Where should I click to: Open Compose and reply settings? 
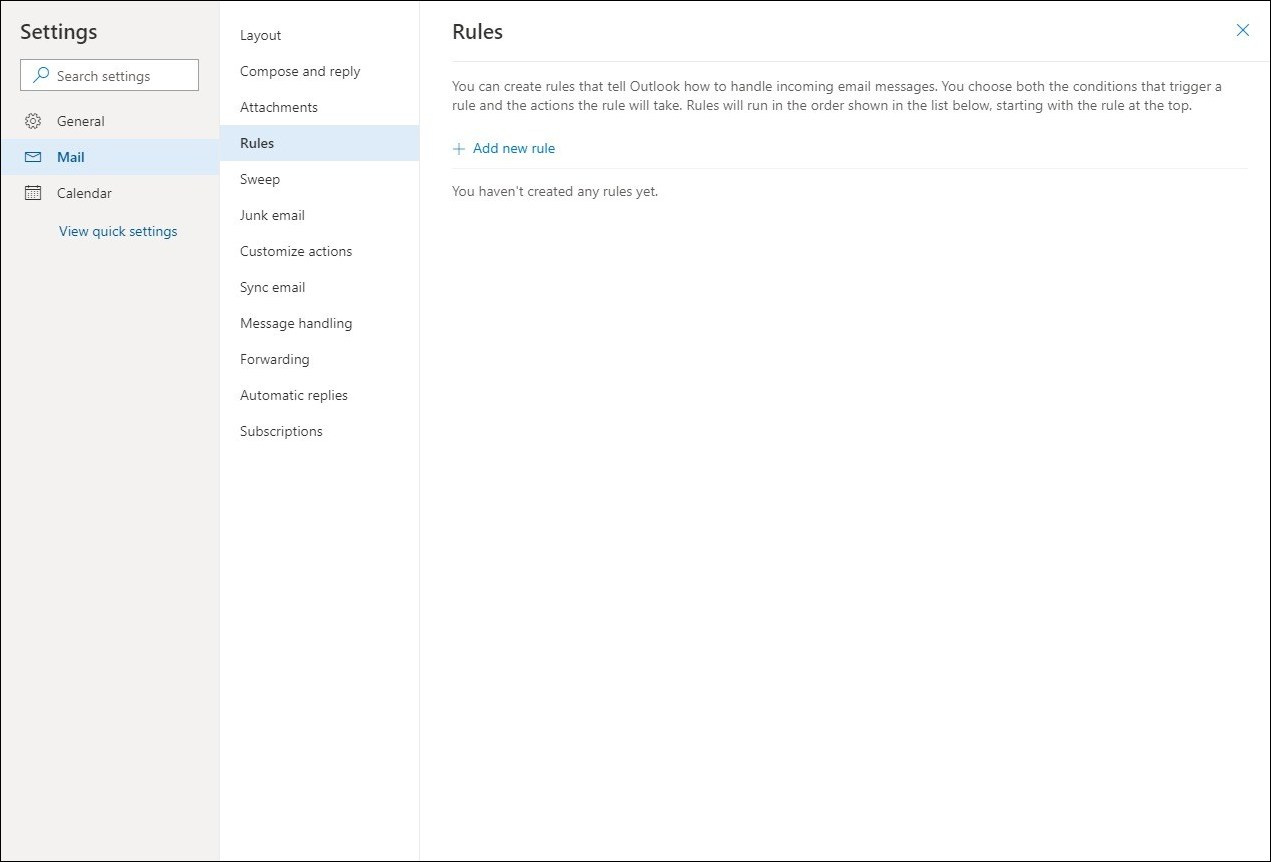click(320, 71)
